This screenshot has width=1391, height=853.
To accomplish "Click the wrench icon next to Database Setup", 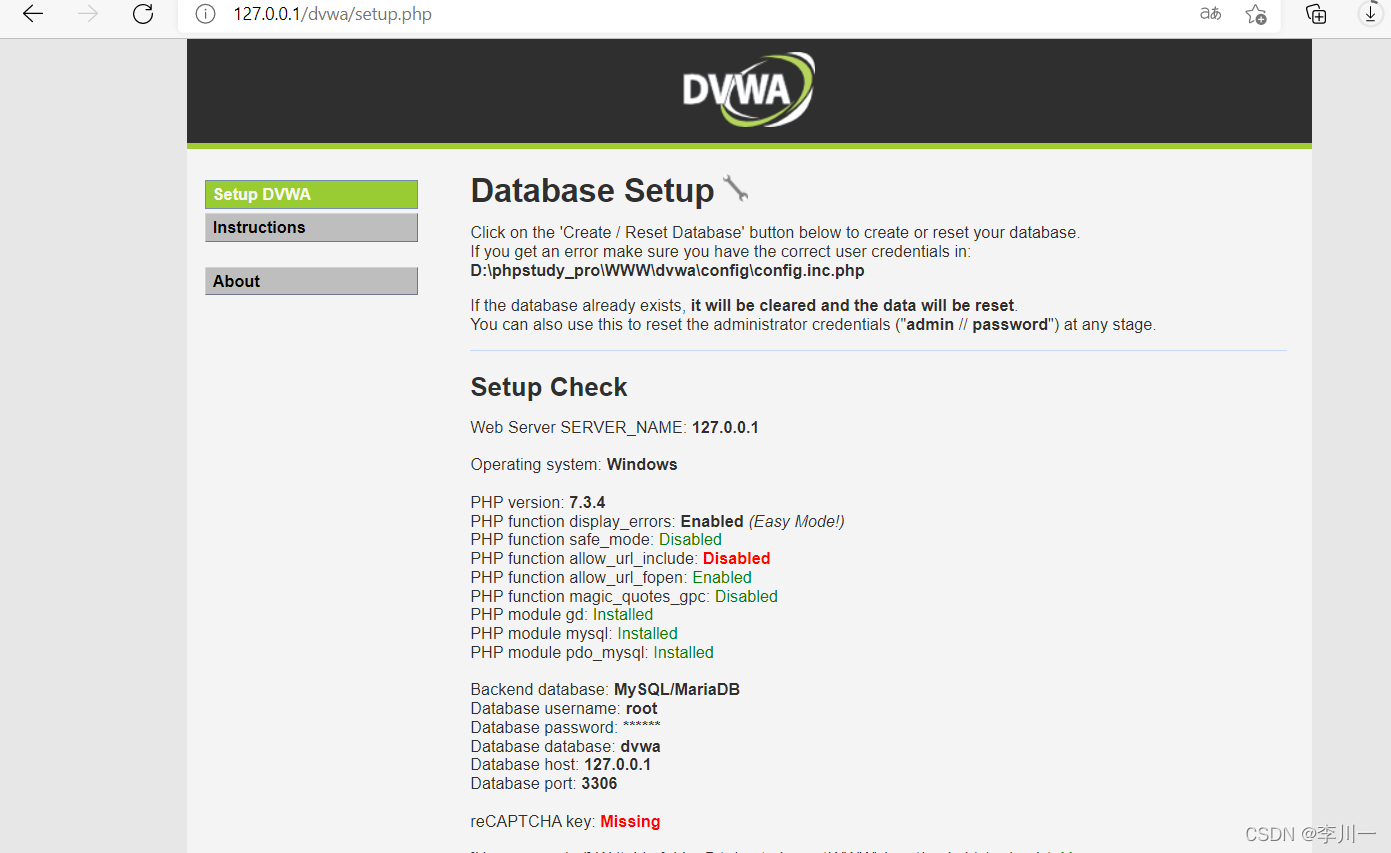I will (x=736, y=189).
